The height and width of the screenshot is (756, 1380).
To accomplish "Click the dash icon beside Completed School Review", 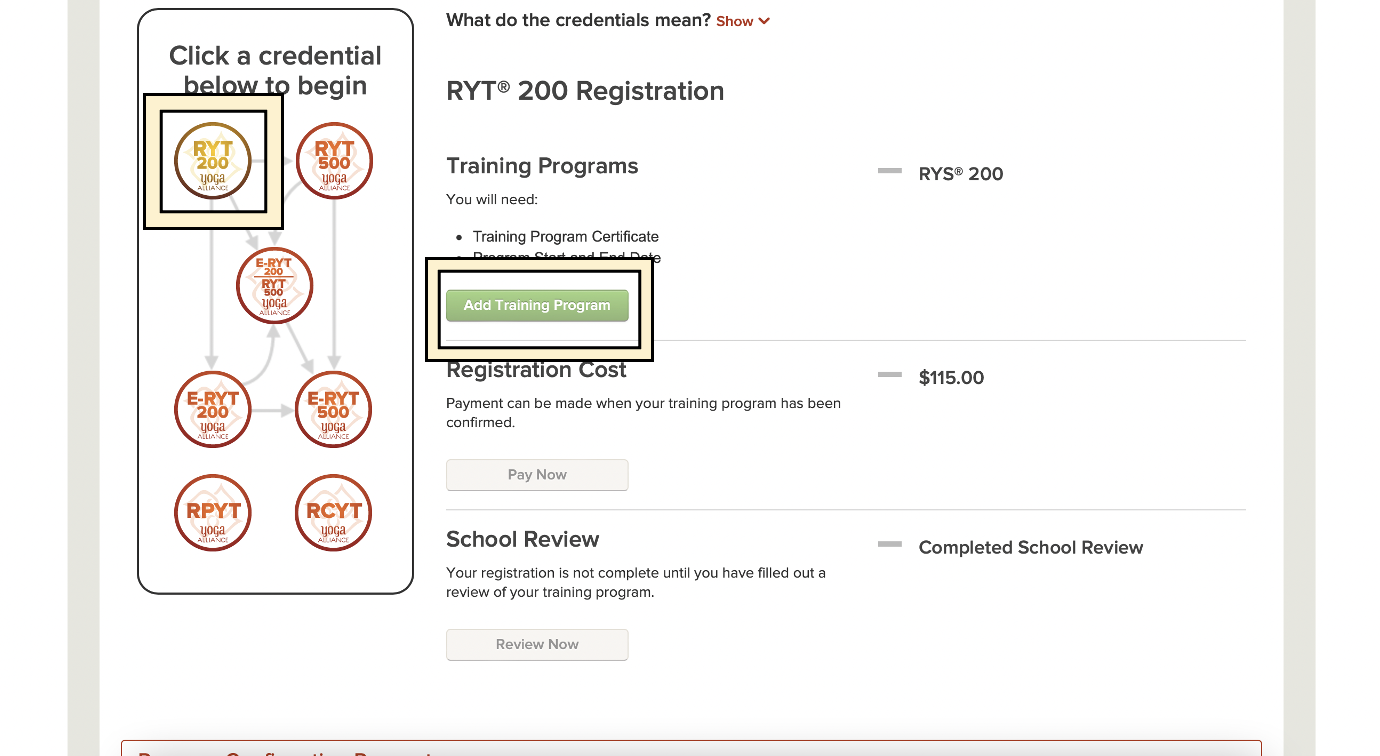I will click(x=889, y=545).
